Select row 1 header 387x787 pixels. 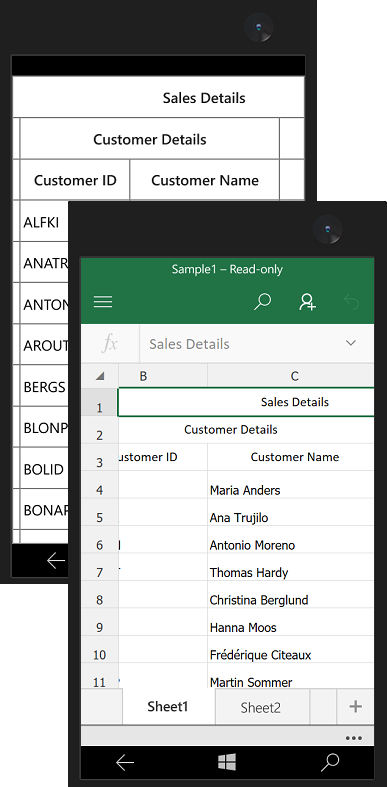(x=99, y=403)
